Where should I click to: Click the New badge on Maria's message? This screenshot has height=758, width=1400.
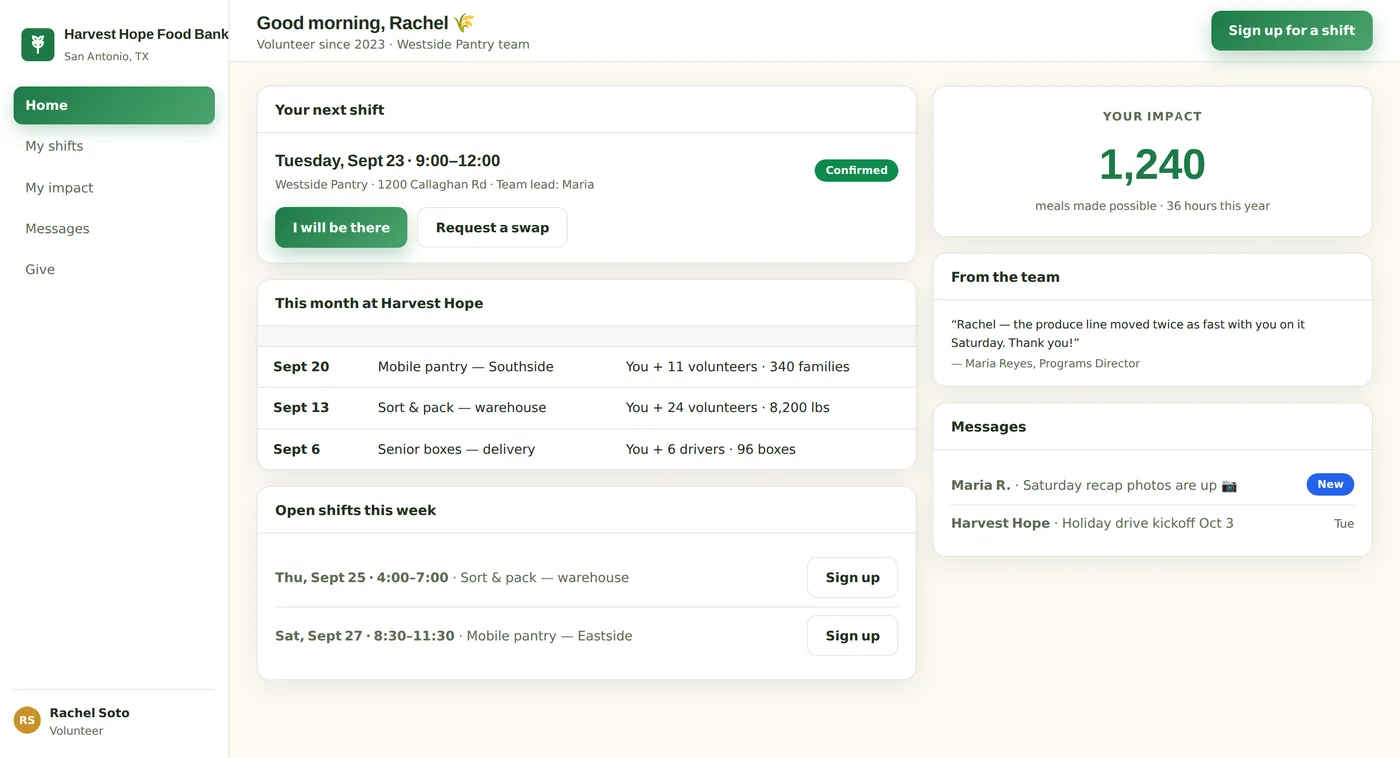(x=1330, y=484)
